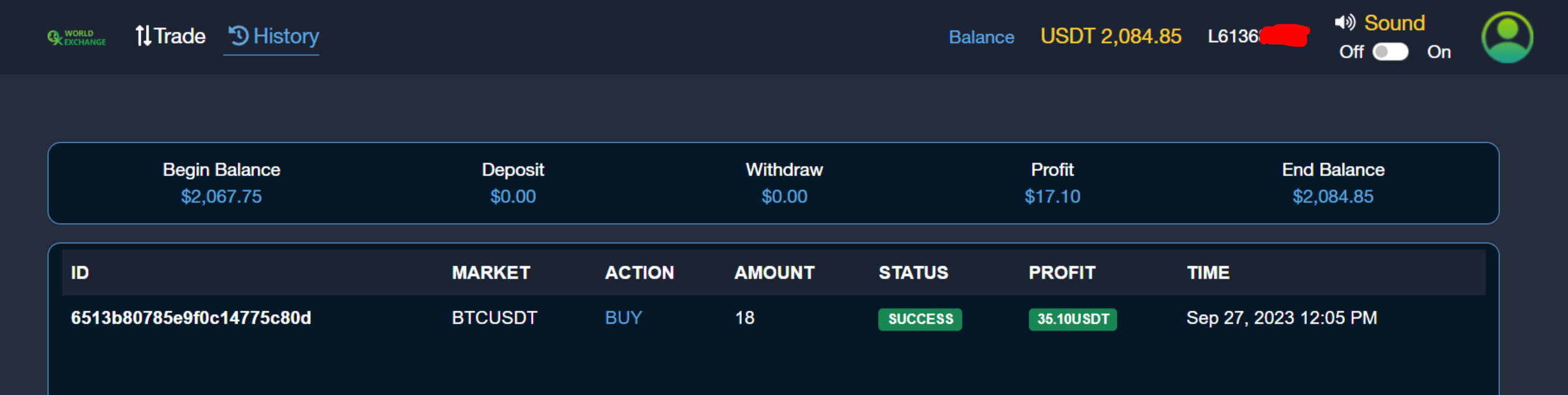Click the account ID starting with L6136
Image resolution: width=1568 pixels, height=395 pixels.
click(1234, 36)
